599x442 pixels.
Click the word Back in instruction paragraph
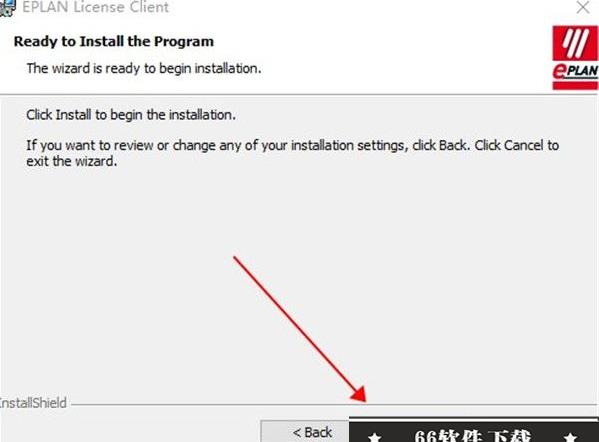pyautogui.click(x=453, y=146)
